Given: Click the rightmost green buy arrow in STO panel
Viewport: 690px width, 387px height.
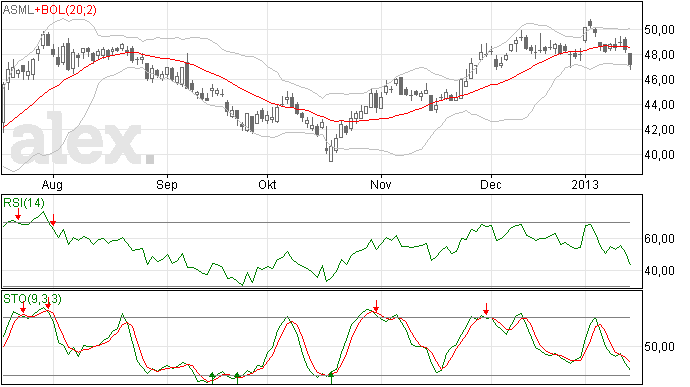Looking at the screenshot, I should tap(331, 378).
